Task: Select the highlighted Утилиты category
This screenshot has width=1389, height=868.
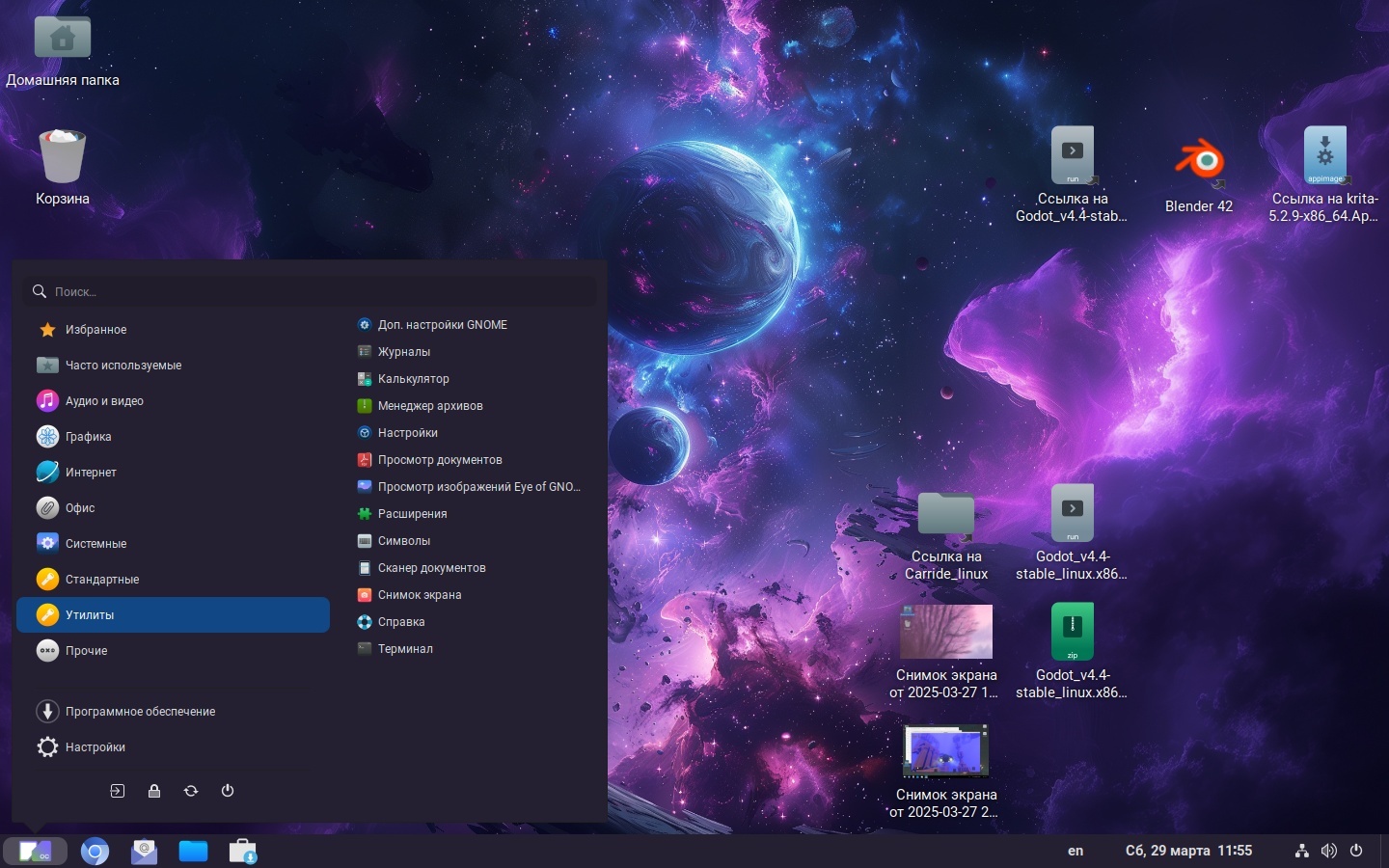Action: point(174,615)
